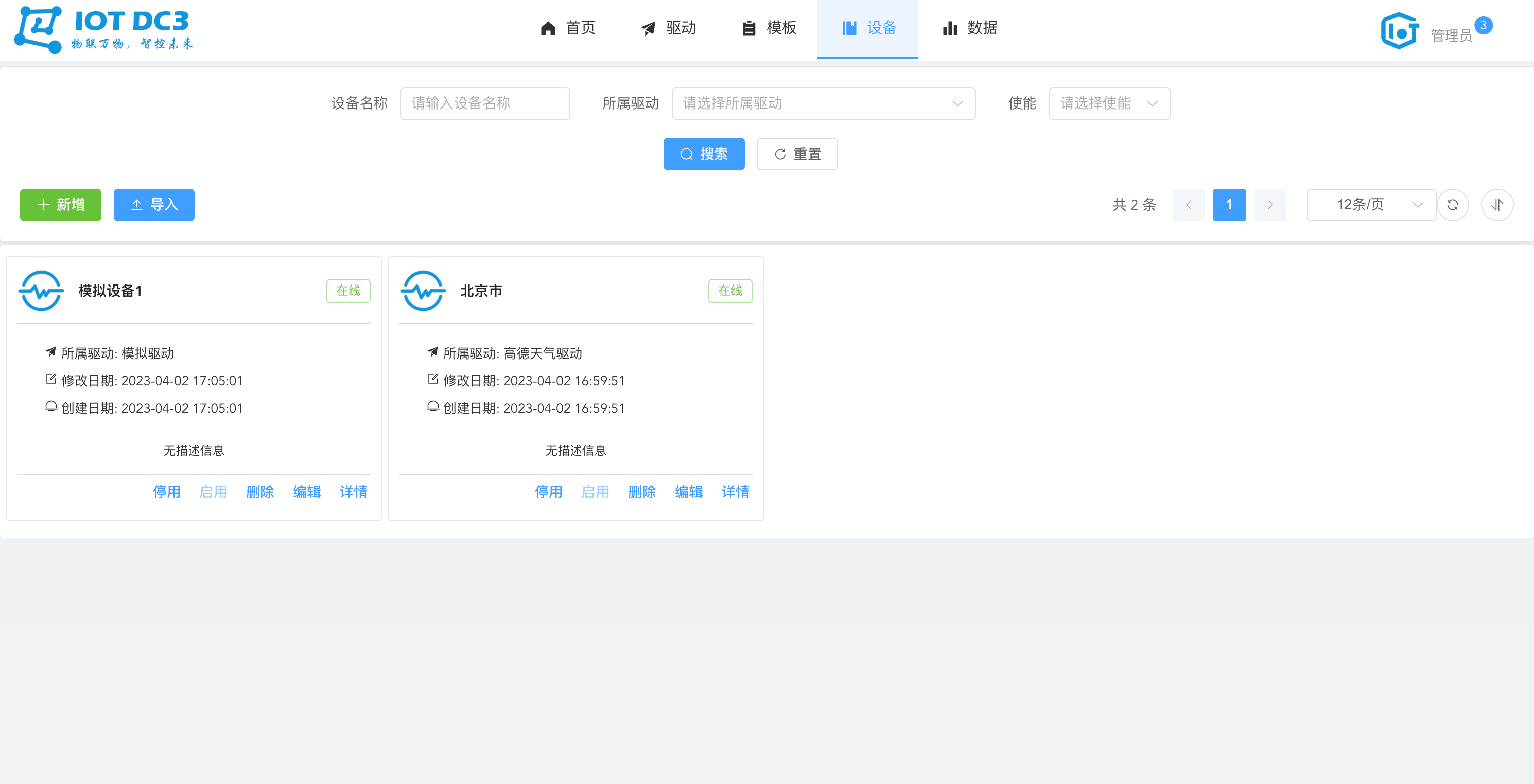Viewport: 1534px width, 784px height.
Task: Switch to the 设备 tab
Action: [867, 28]
